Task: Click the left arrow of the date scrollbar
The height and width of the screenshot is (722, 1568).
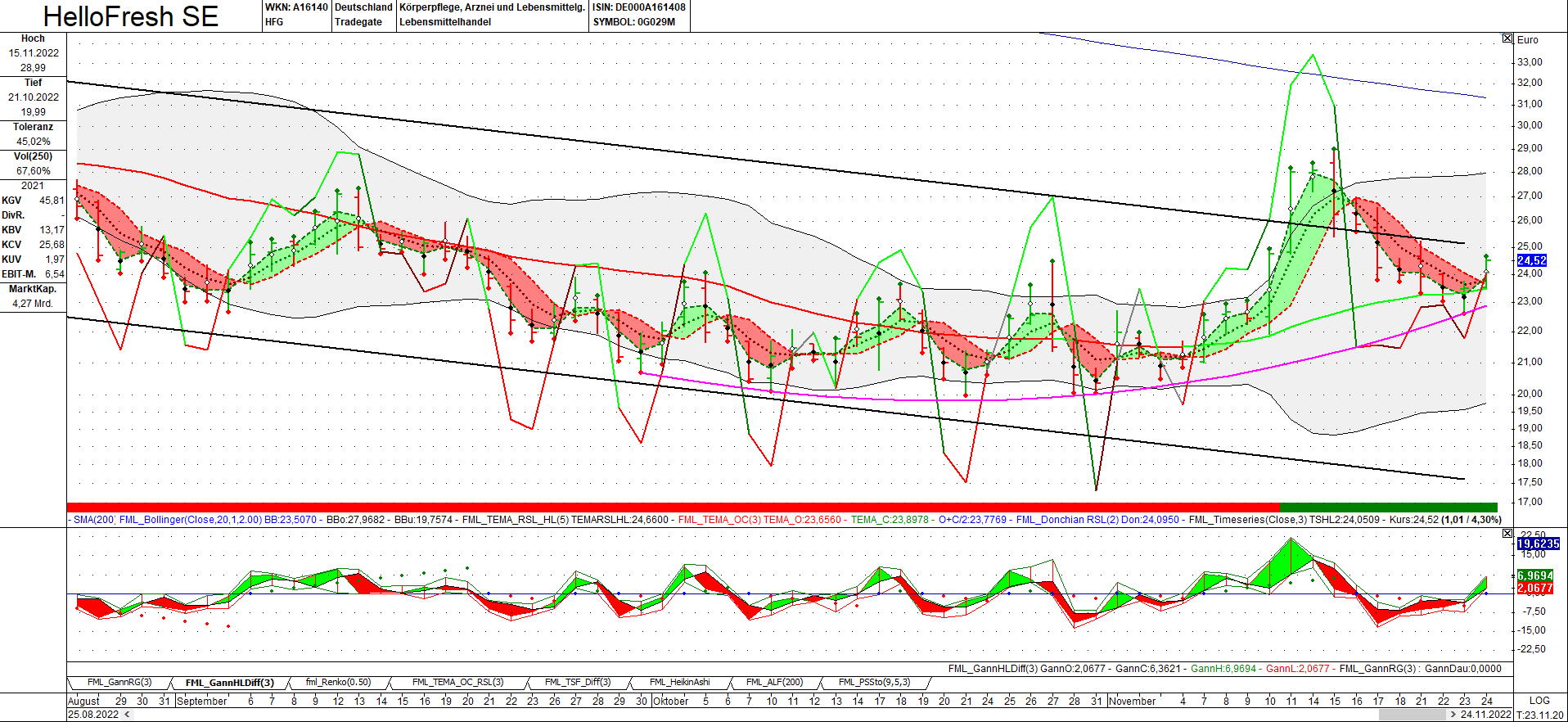Action: click(x=127, y=715)
